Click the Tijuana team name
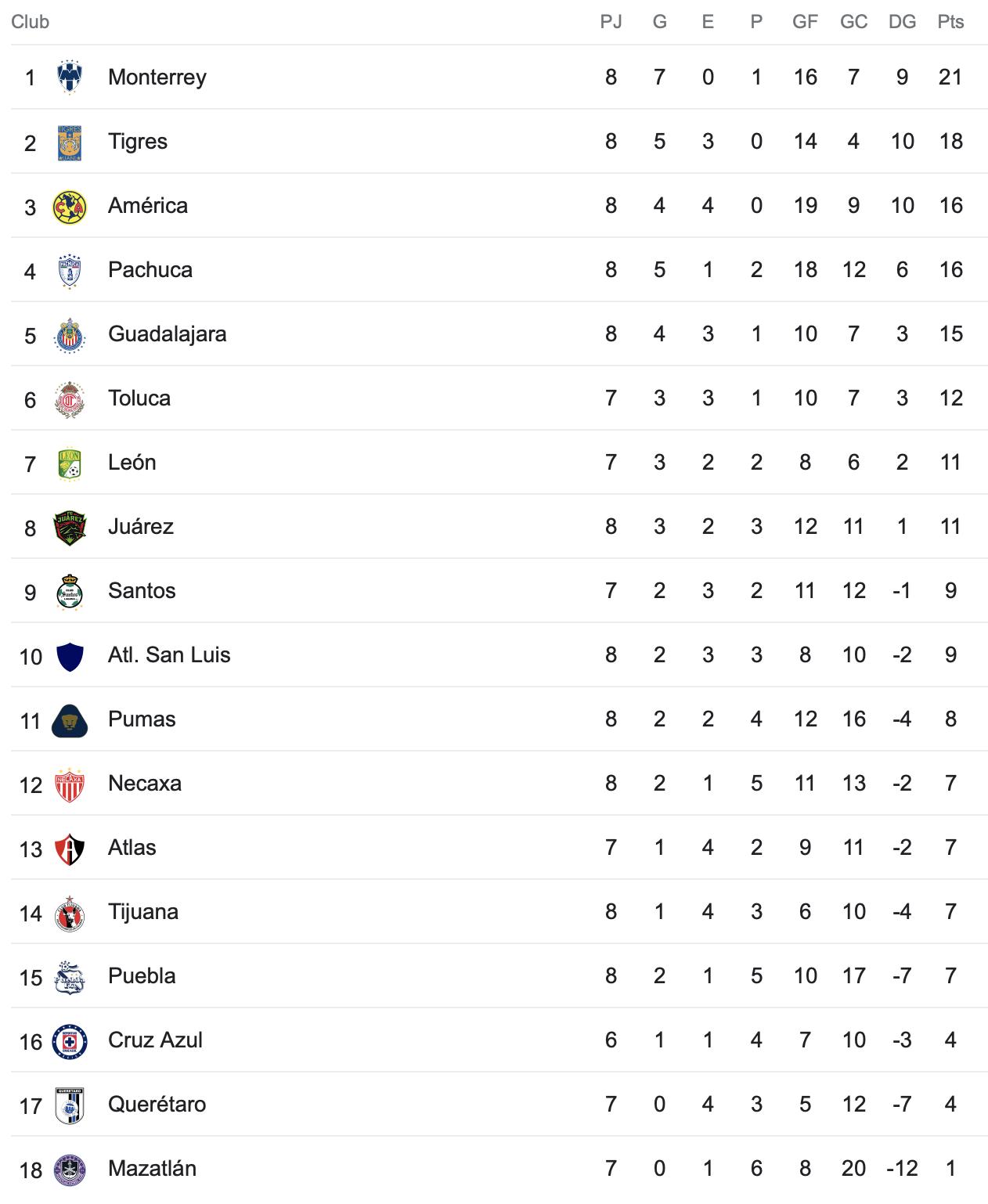 pyautogui.click(x=143, y=911)
